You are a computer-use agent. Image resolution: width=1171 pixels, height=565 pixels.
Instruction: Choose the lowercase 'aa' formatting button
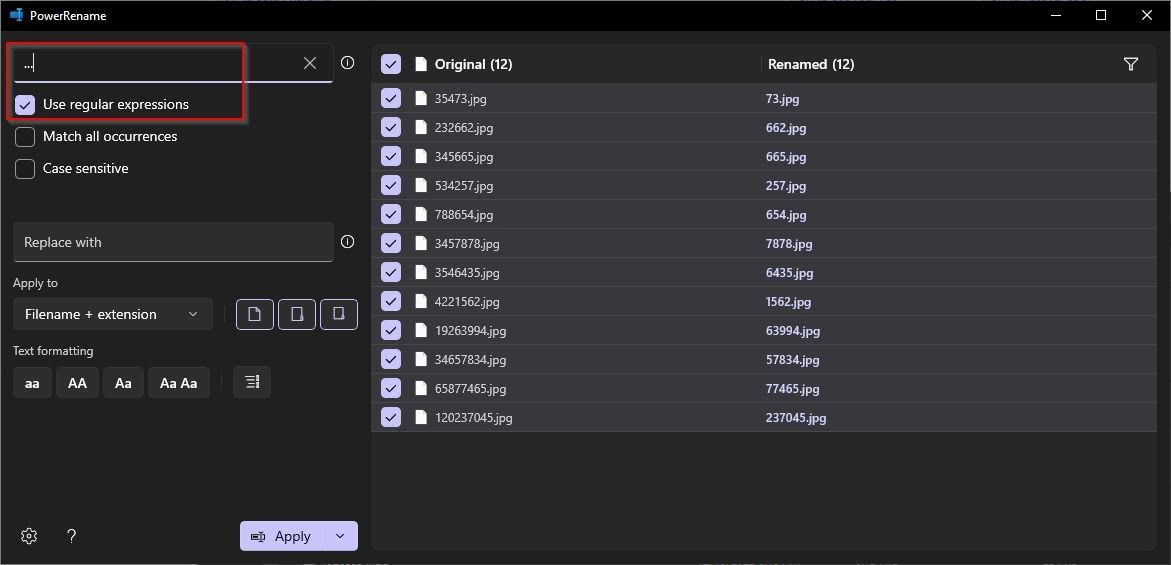[x=32, y=382]
